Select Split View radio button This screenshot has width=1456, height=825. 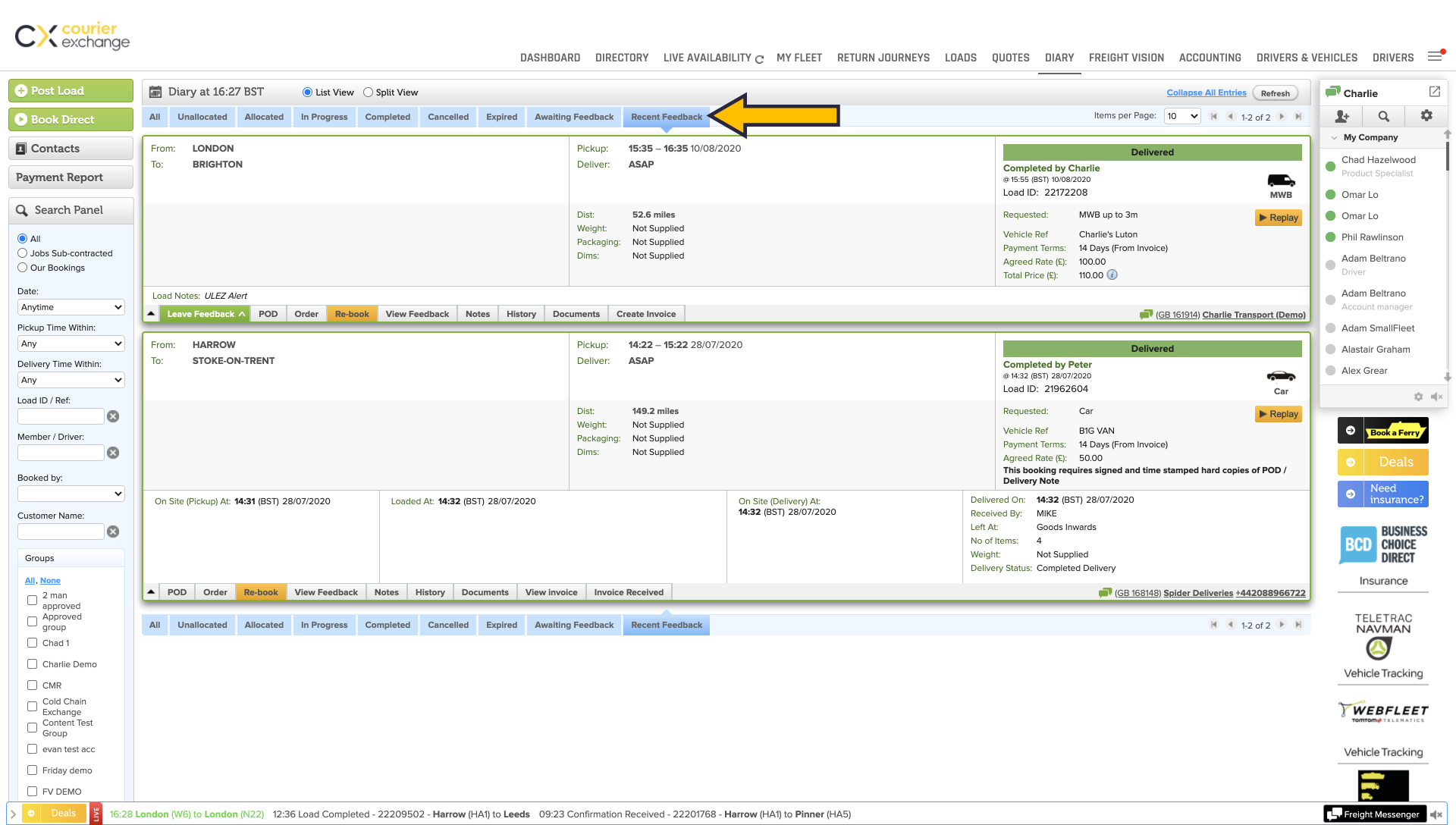[368, 93]
